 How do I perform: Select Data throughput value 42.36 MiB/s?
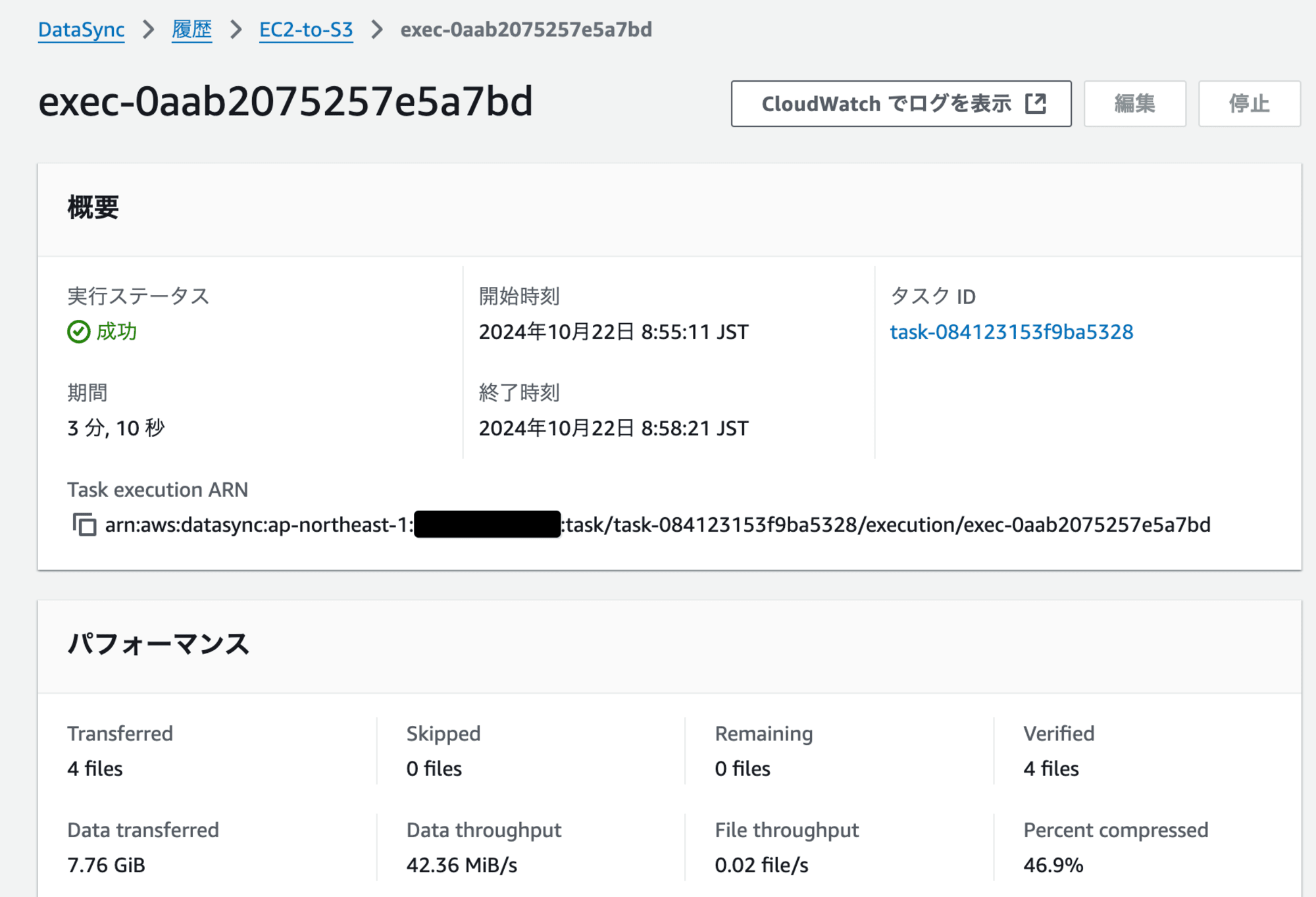(461, 865)
